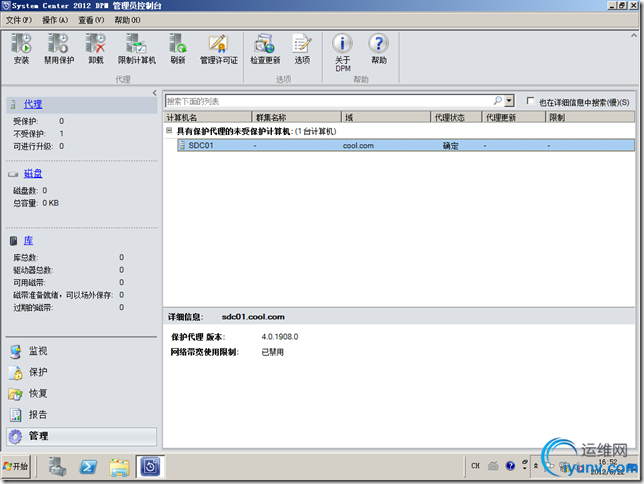Screen dimensions: 644x484
Task: Click the DPM console taskbar button
Action: pyautogui.click(x=150, y=467)
